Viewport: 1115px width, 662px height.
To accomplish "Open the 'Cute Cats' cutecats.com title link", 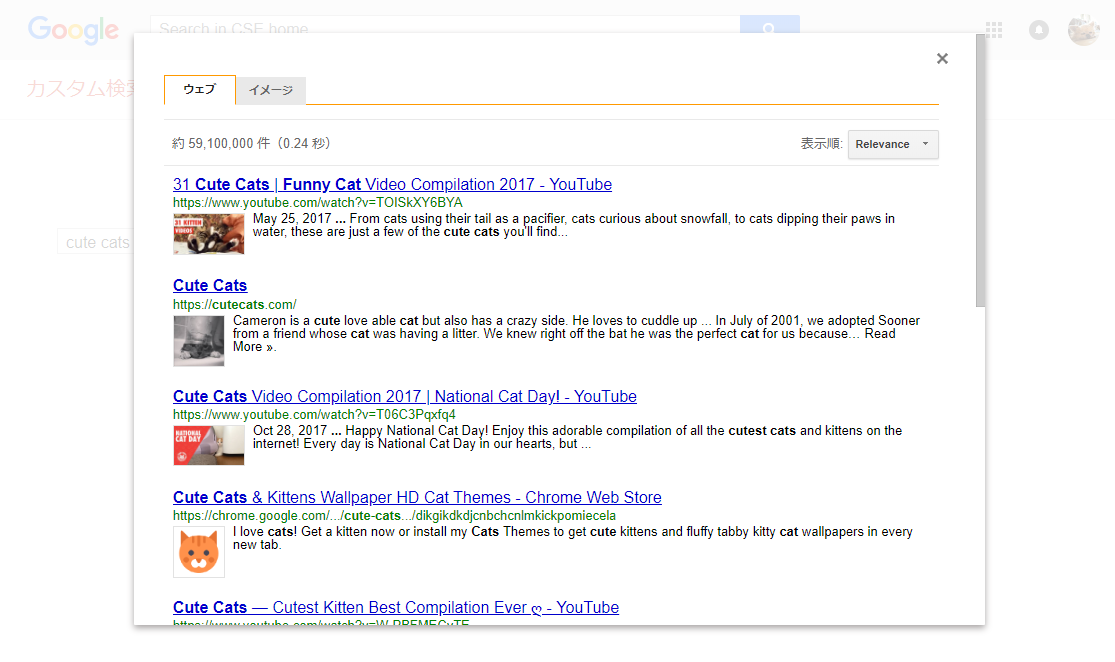I will [x=210, y=285].
